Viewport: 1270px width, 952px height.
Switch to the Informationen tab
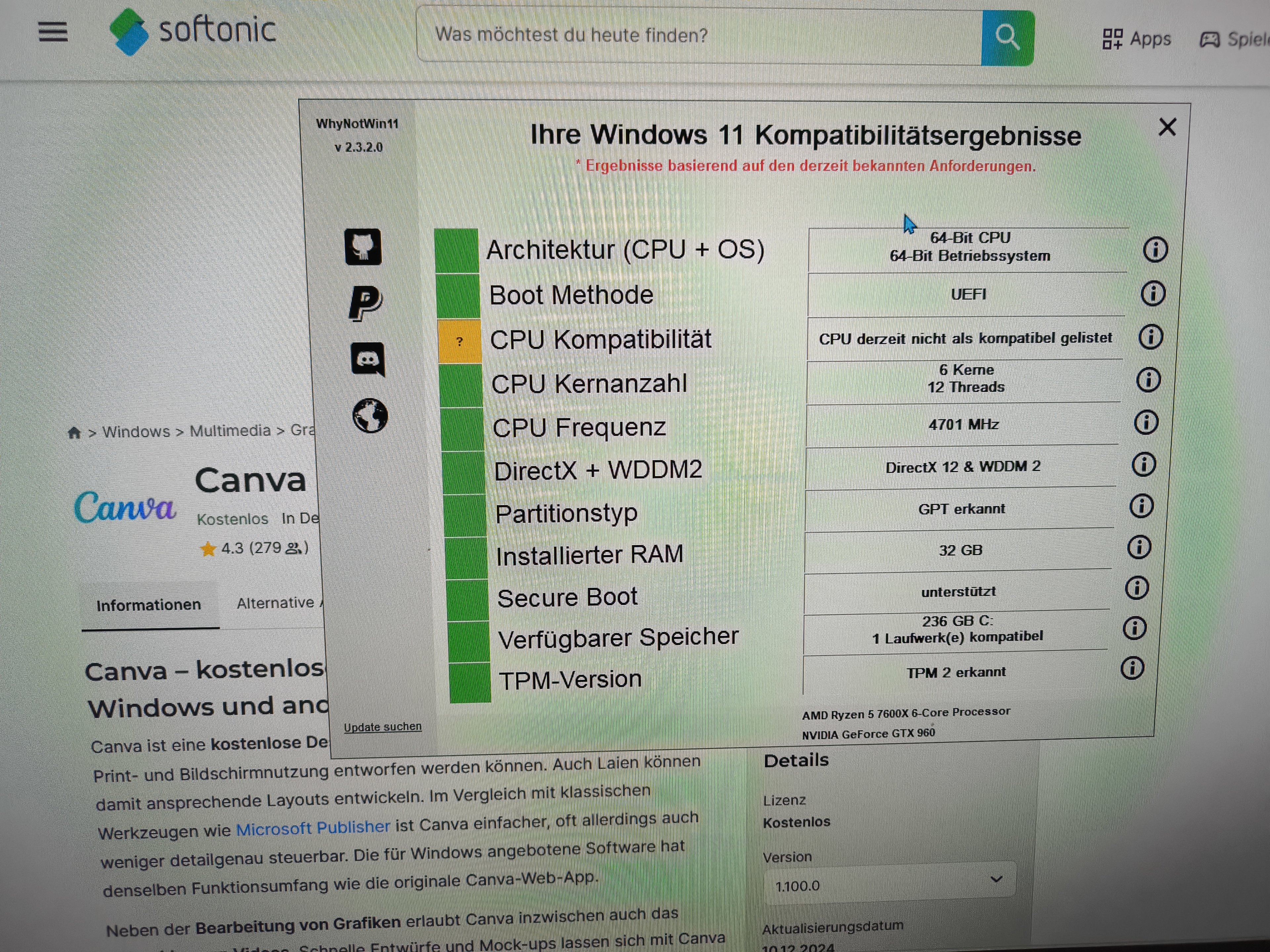[149, 605]
